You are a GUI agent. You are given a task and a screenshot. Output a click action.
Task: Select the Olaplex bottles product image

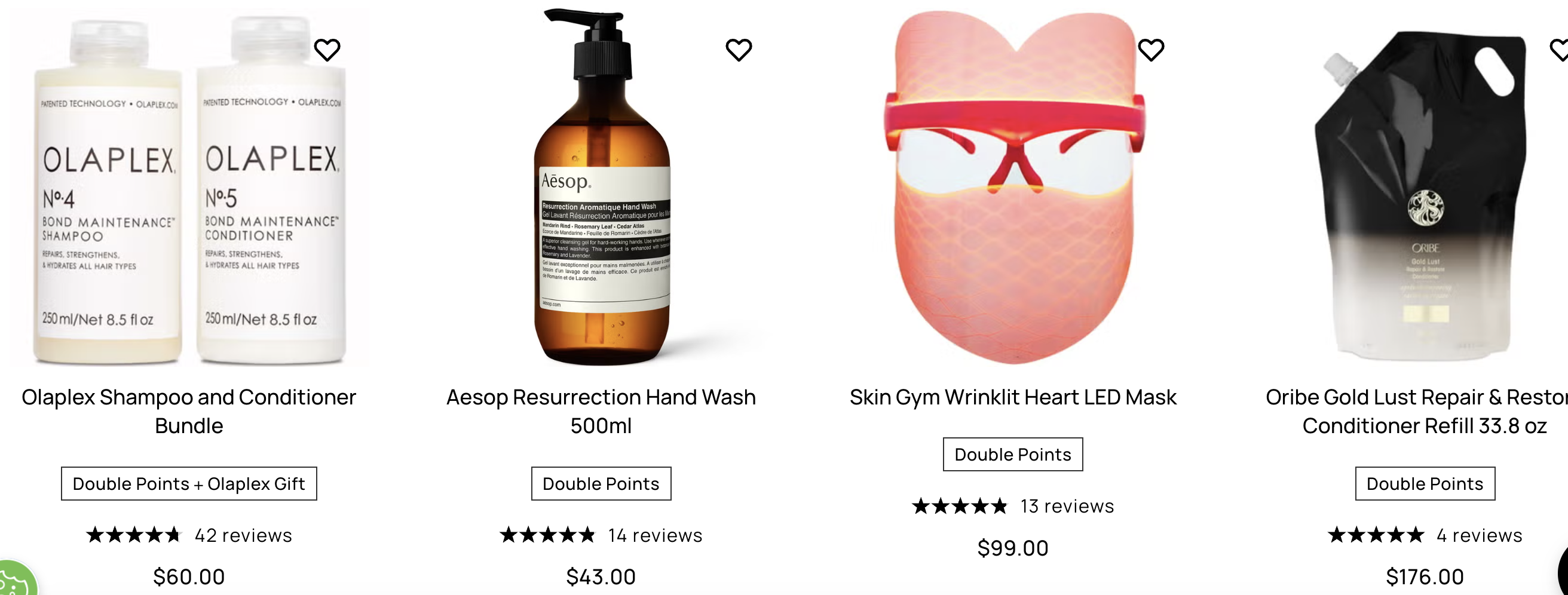click(189, 189)
